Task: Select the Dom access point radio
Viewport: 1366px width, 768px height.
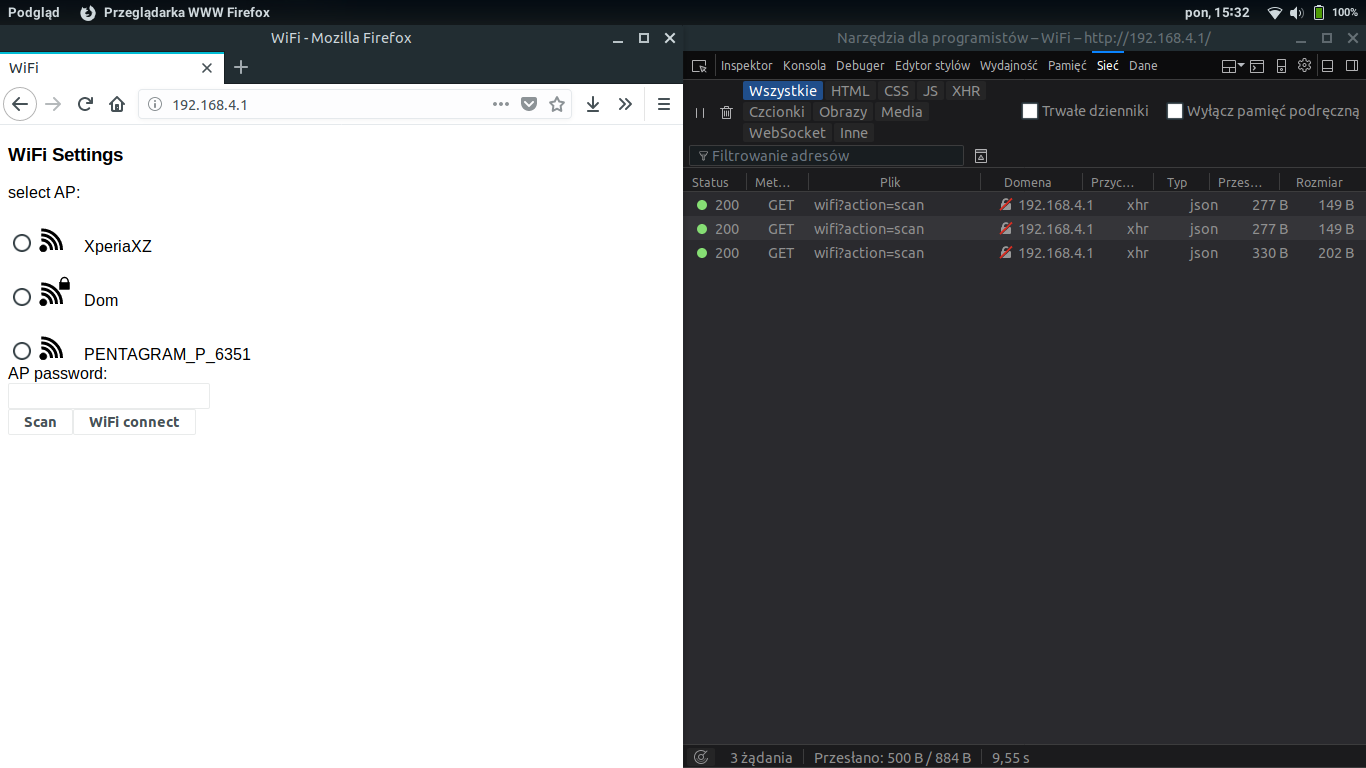Action: click(x=22, y=297)
